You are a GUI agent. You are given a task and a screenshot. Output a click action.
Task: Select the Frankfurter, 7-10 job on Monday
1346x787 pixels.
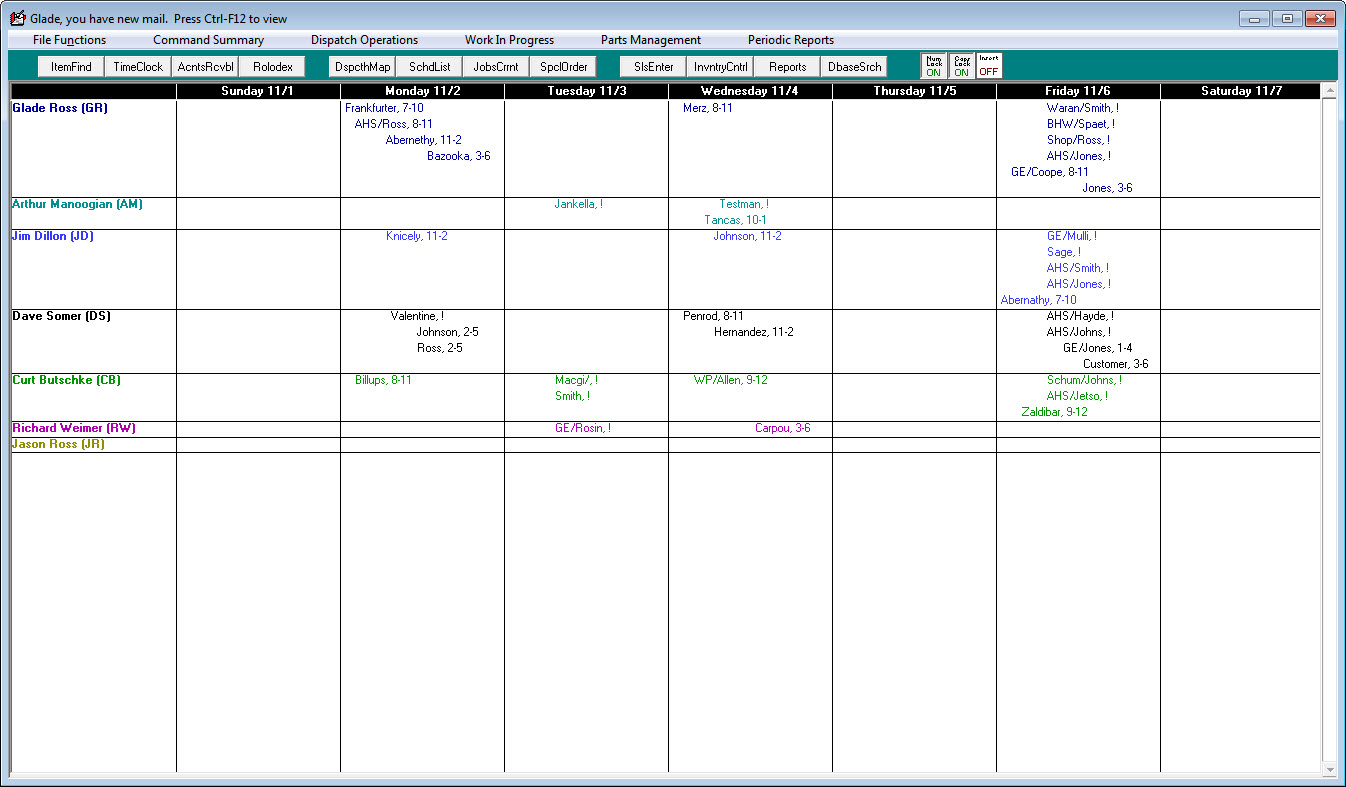(384, 108)
